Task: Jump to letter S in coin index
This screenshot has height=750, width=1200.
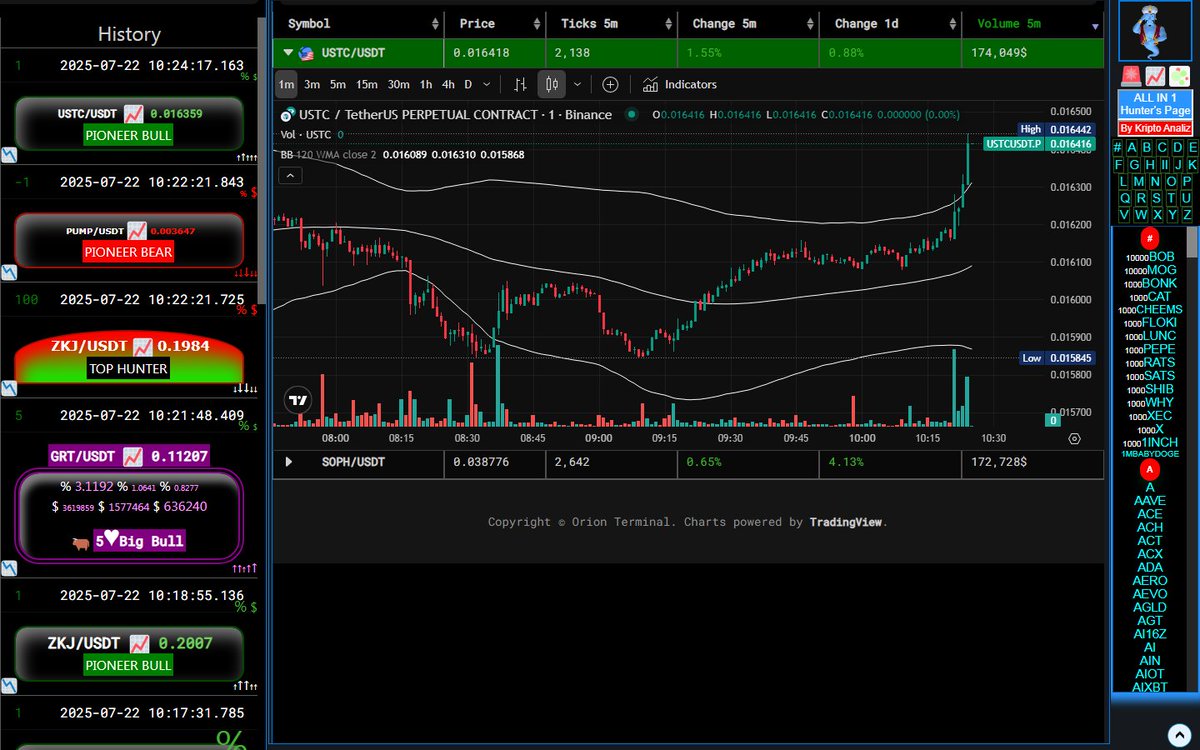Action: 1156,198
